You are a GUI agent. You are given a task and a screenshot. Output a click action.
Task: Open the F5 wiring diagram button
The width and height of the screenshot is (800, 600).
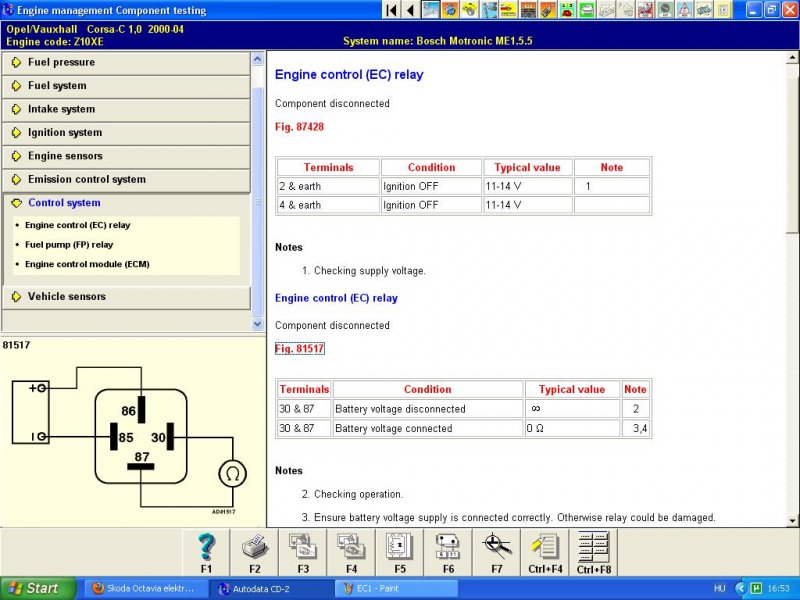pyautogui.click(x=400, y=552)
